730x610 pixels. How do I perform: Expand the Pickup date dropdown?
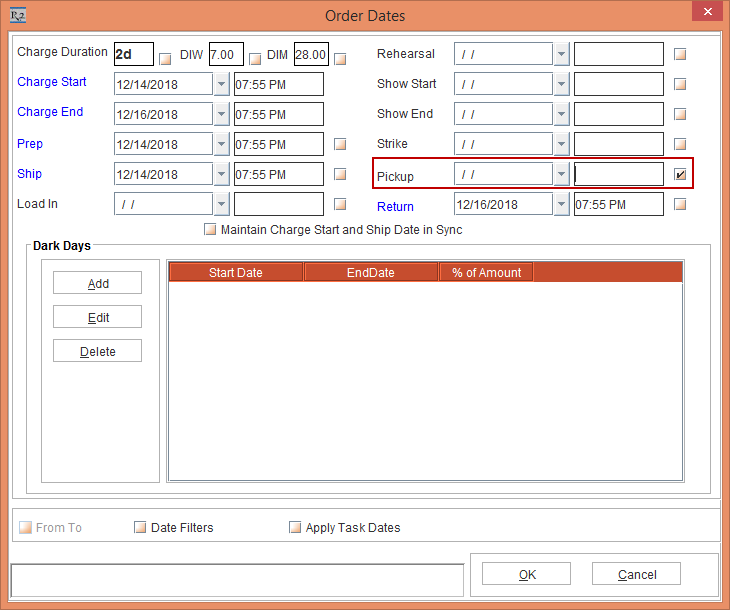[561, 175]
